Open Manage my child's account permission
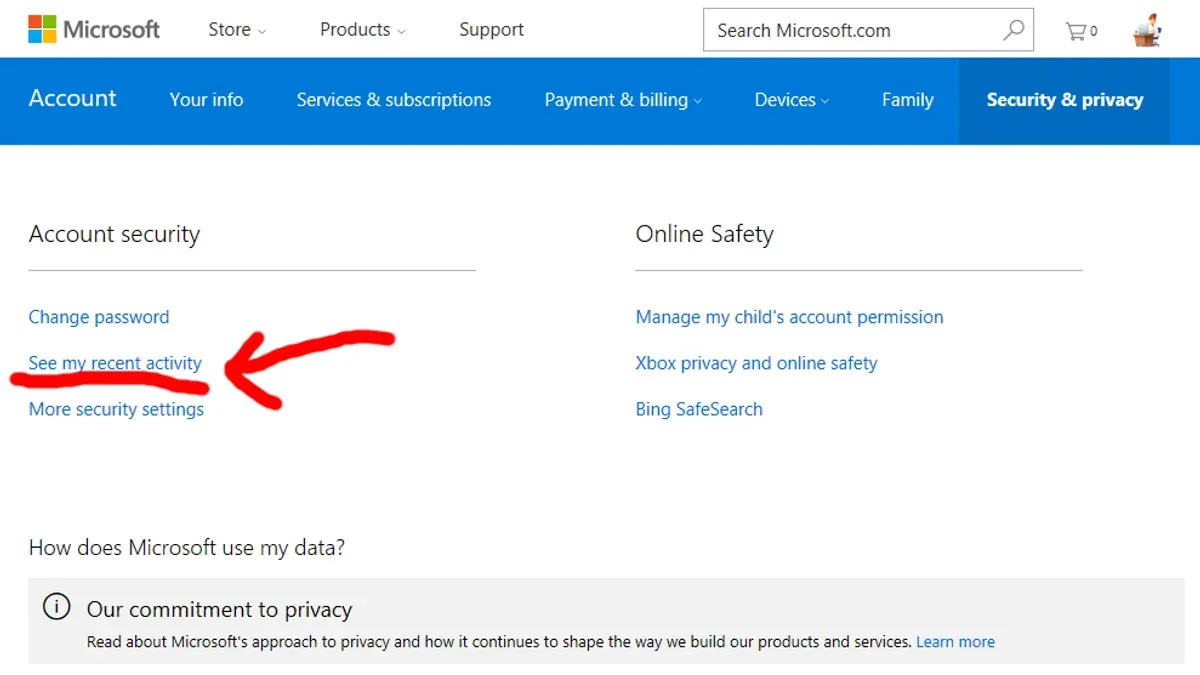 point(789,317)
